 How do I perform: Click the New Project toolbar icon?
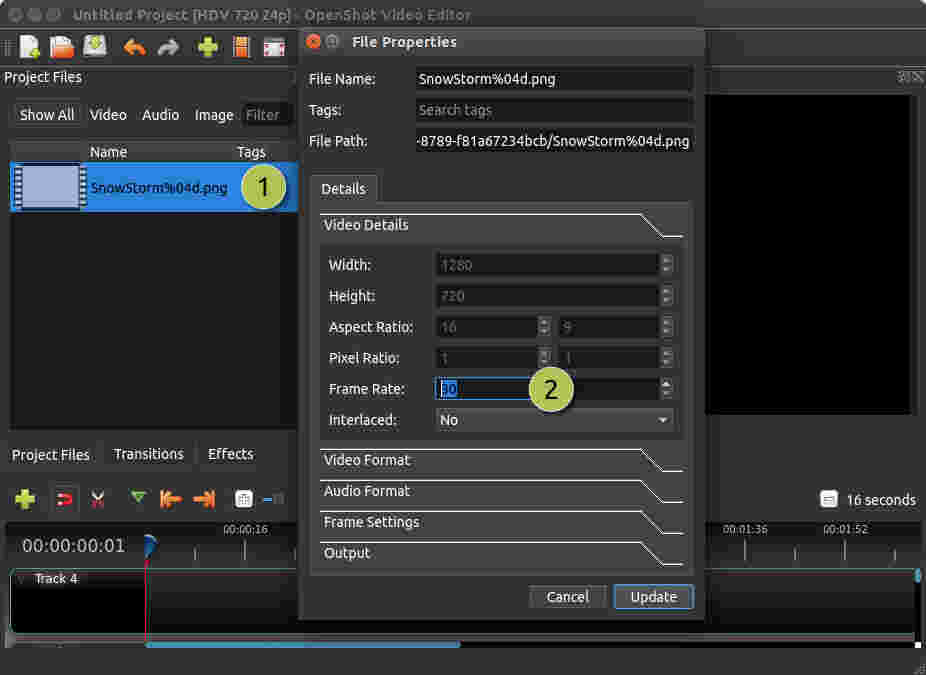pos(30,47)
